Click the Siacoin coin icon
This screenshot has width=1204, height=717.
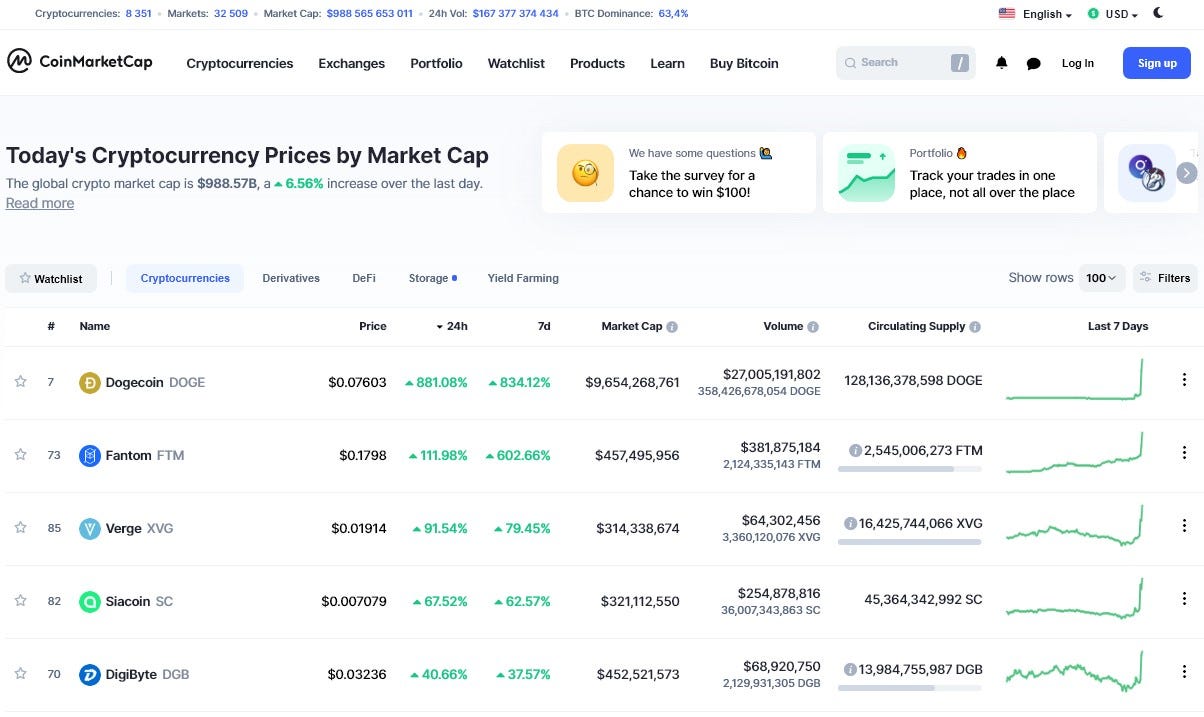(x=90, y=601)
